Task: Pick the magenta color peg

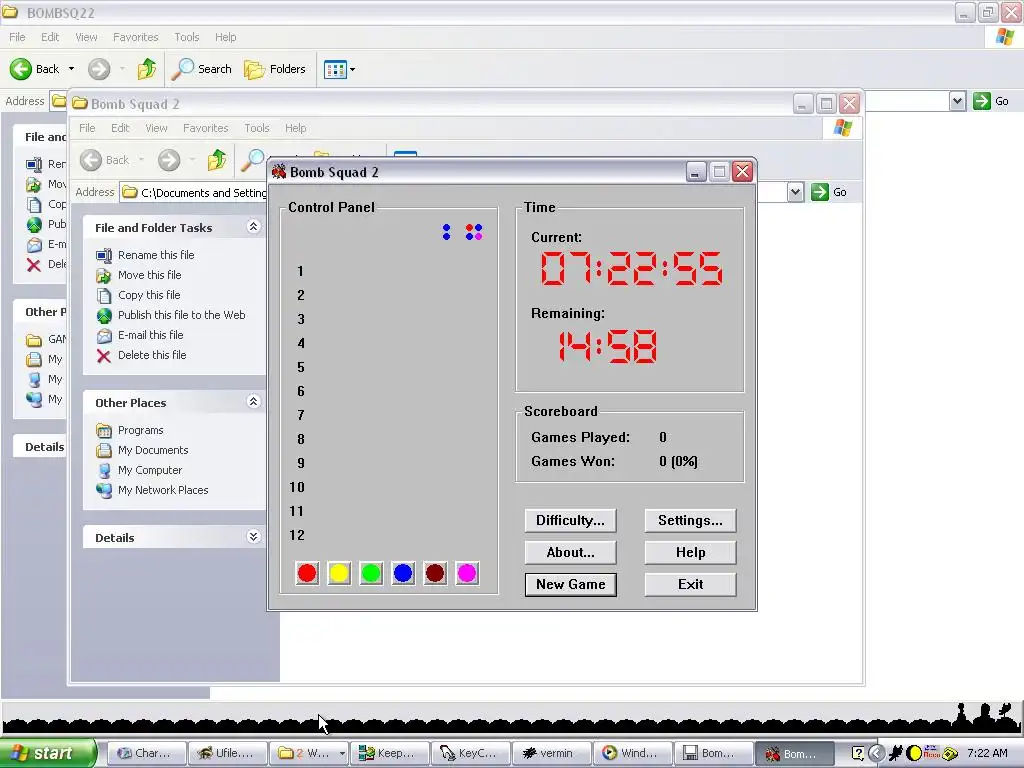Action: pos(467,573)
